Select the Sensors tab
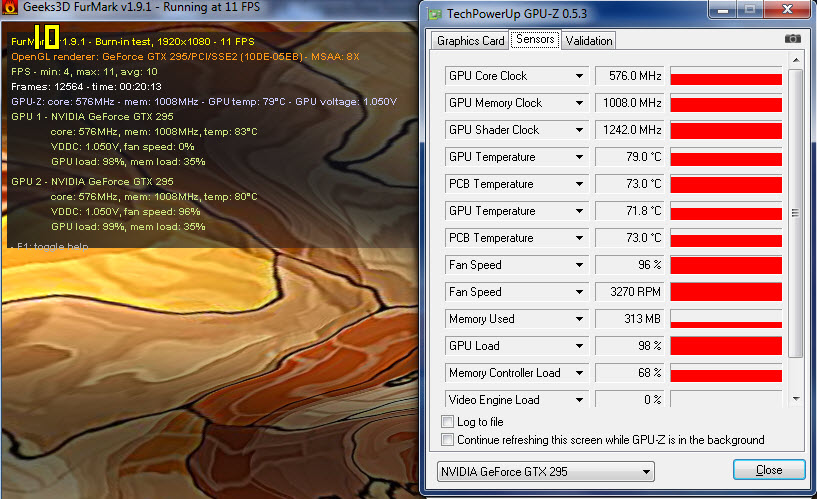 coord(535,40)
